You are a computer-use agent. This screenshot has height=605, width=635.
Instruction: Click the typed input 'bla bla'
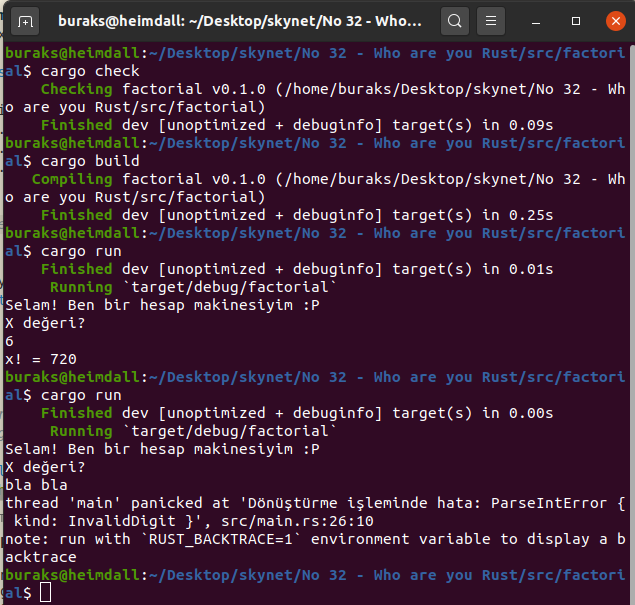[x=36, y=485]
